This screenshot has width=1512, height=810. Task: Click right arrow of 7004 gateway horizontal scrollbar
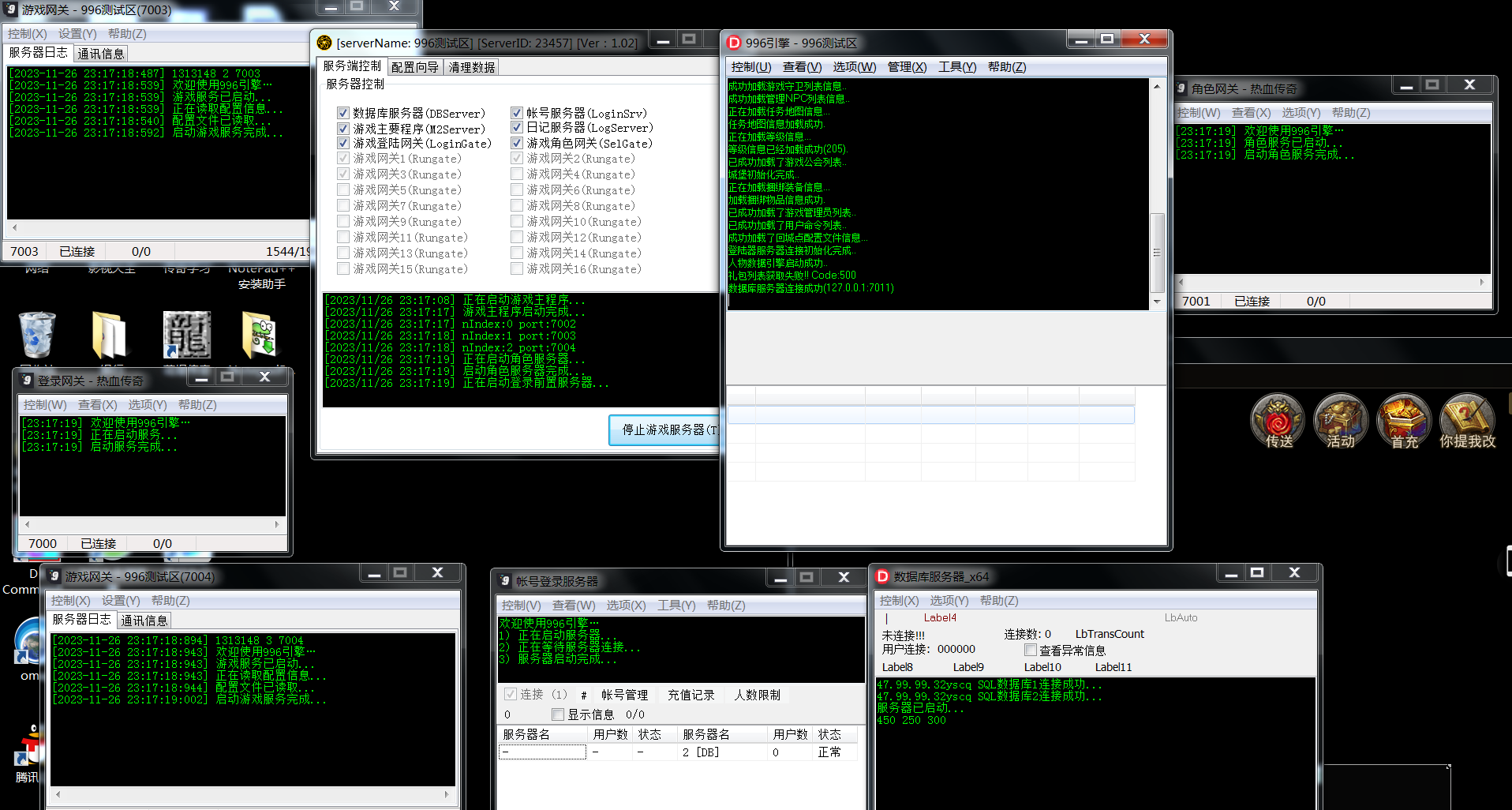tap(447, 794)
